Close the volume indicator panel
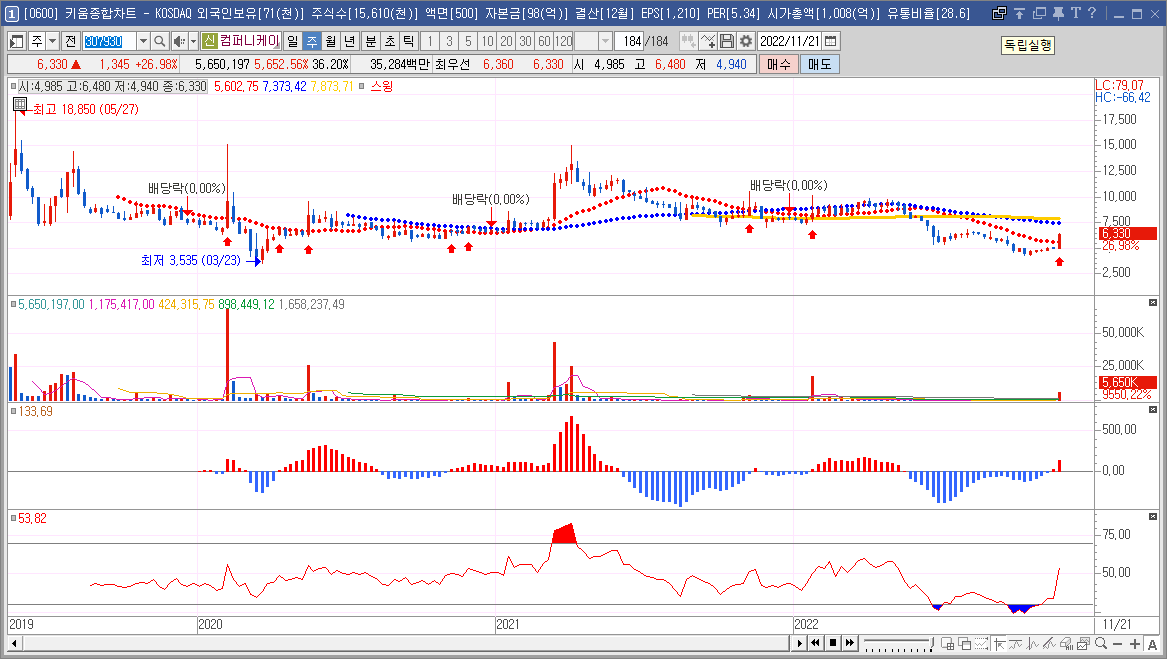Viewport: 1167px width, 659px height. click(x=1153, y=302)
